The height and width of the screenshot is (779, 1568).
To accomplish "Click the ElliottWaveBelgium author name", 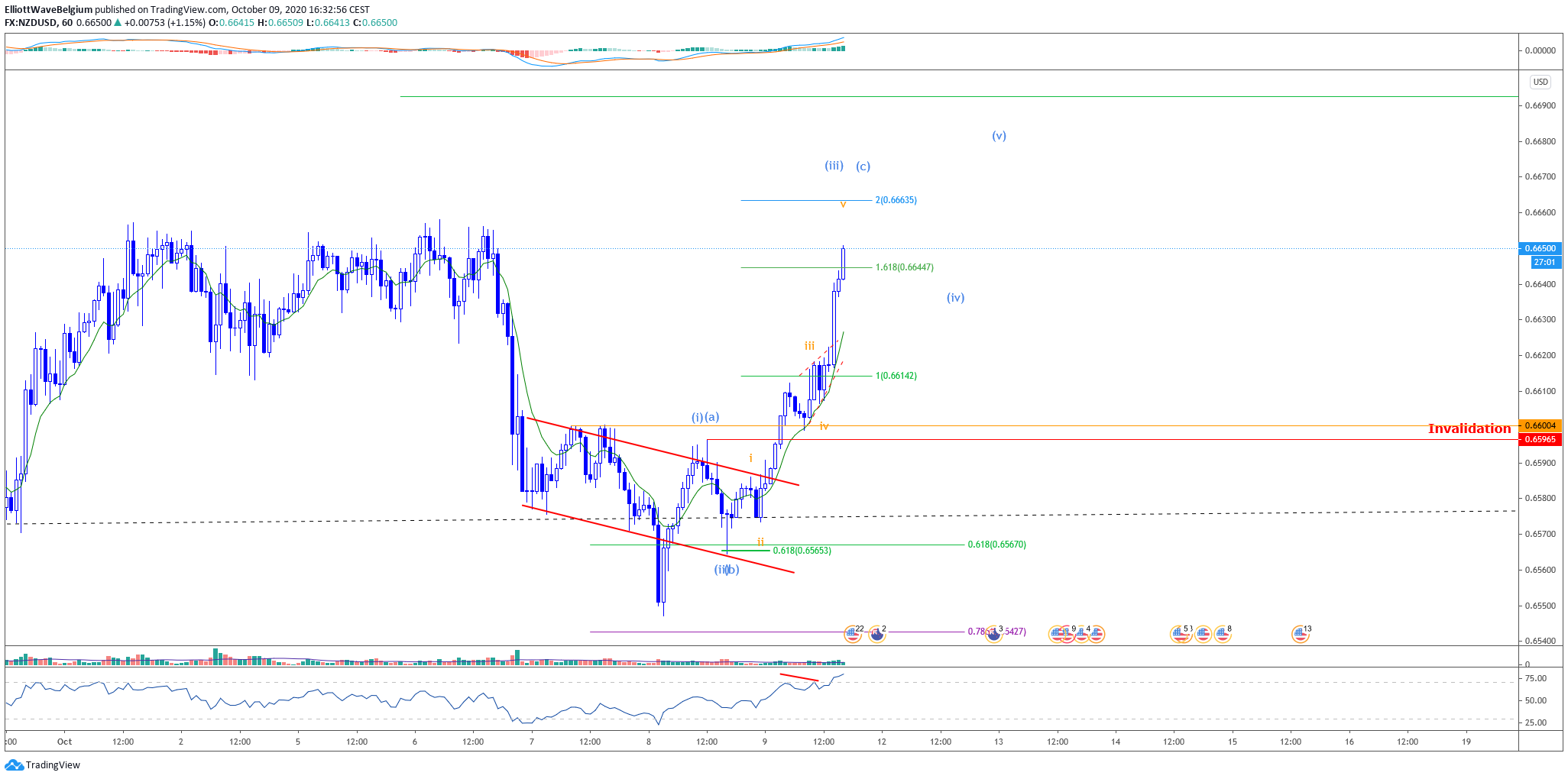I will point(48,10).
